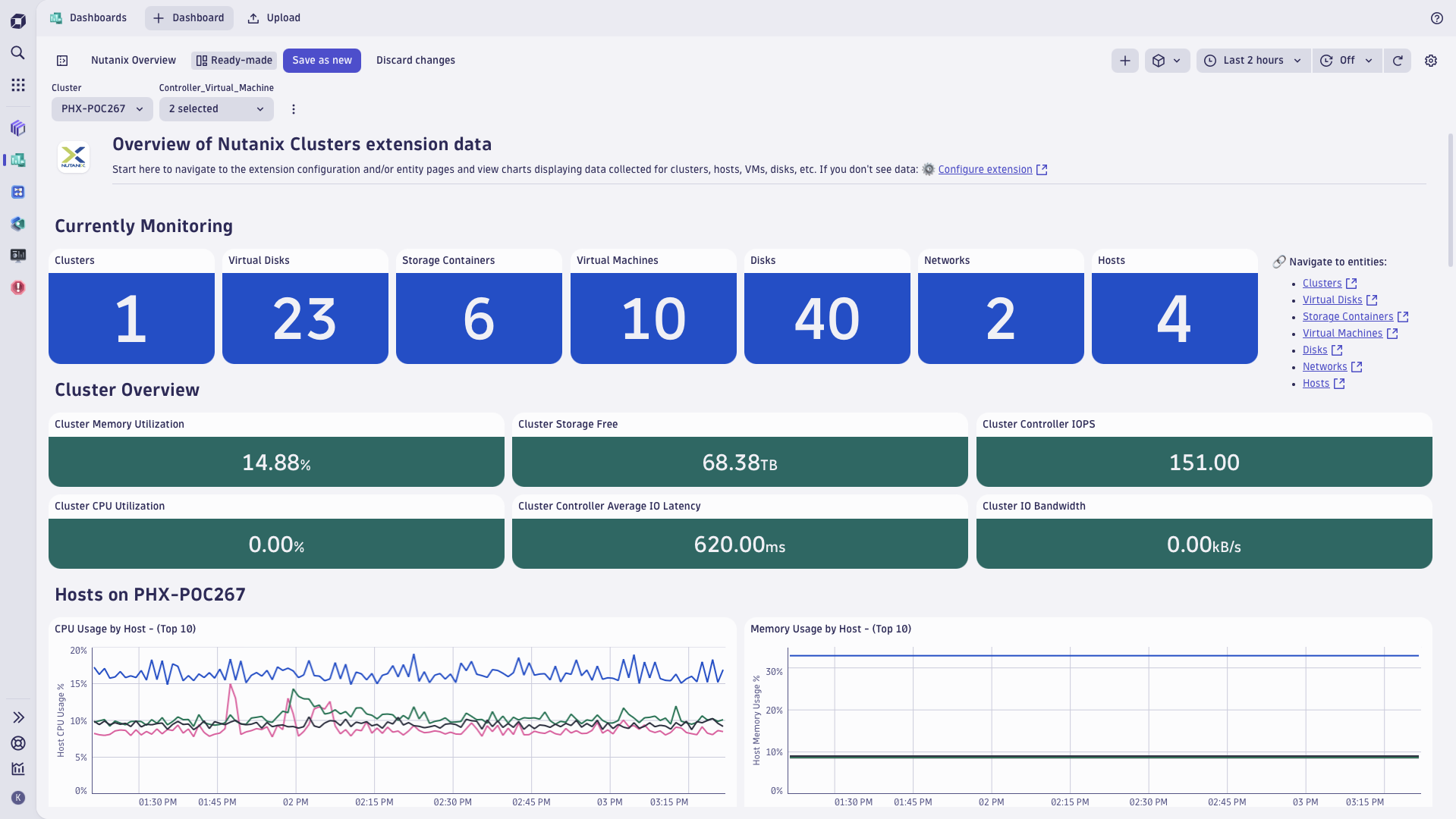Image resolution: width=1456 pixels, height=819 pixels.
Task: Open the chart analytics icon in sidebar
Action: (x=18, y=769)
